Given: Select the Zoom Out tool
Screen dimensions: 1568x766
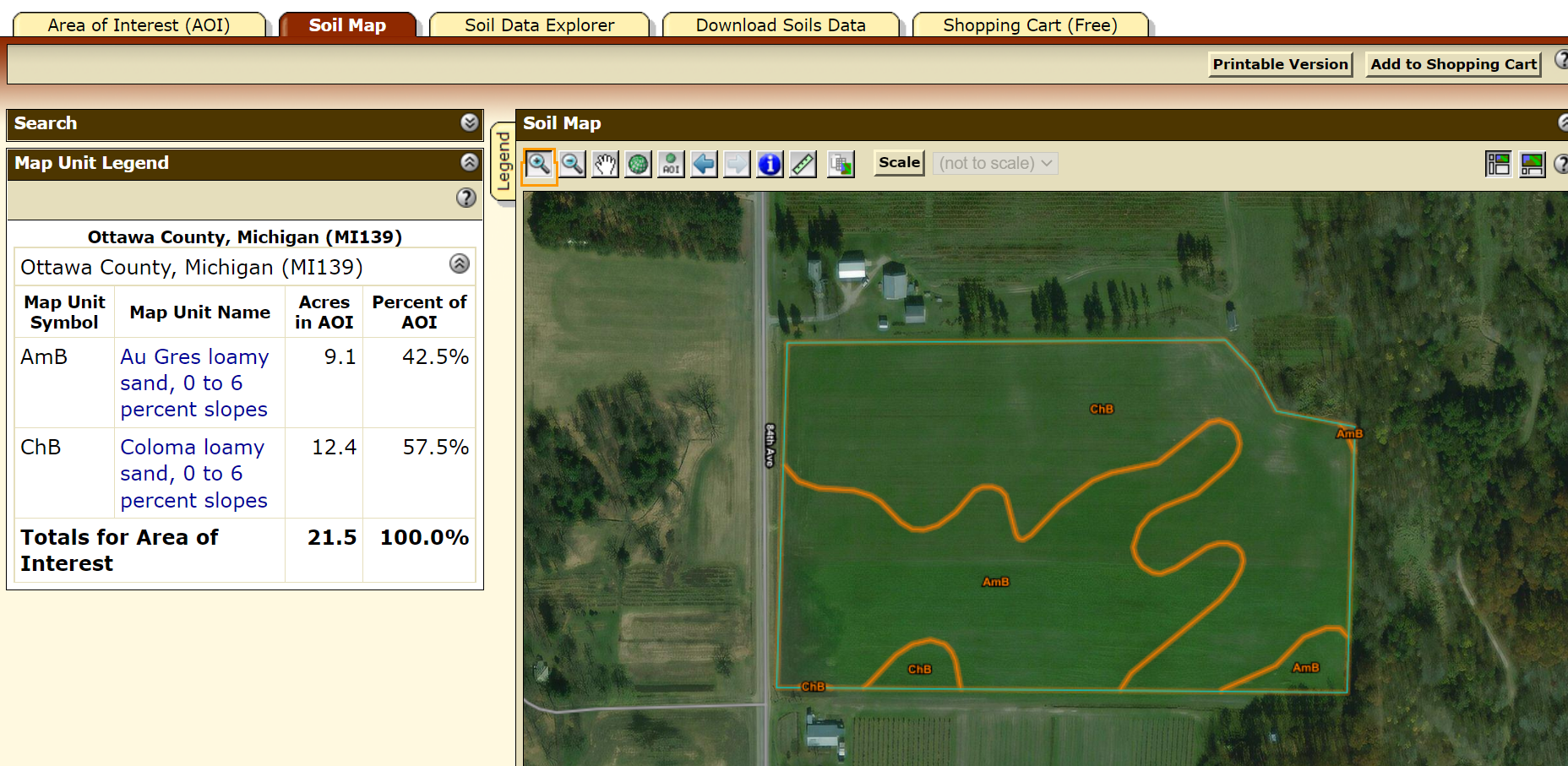Looking at the screenshot, I should pyautogui.click(x=573, y=164).
